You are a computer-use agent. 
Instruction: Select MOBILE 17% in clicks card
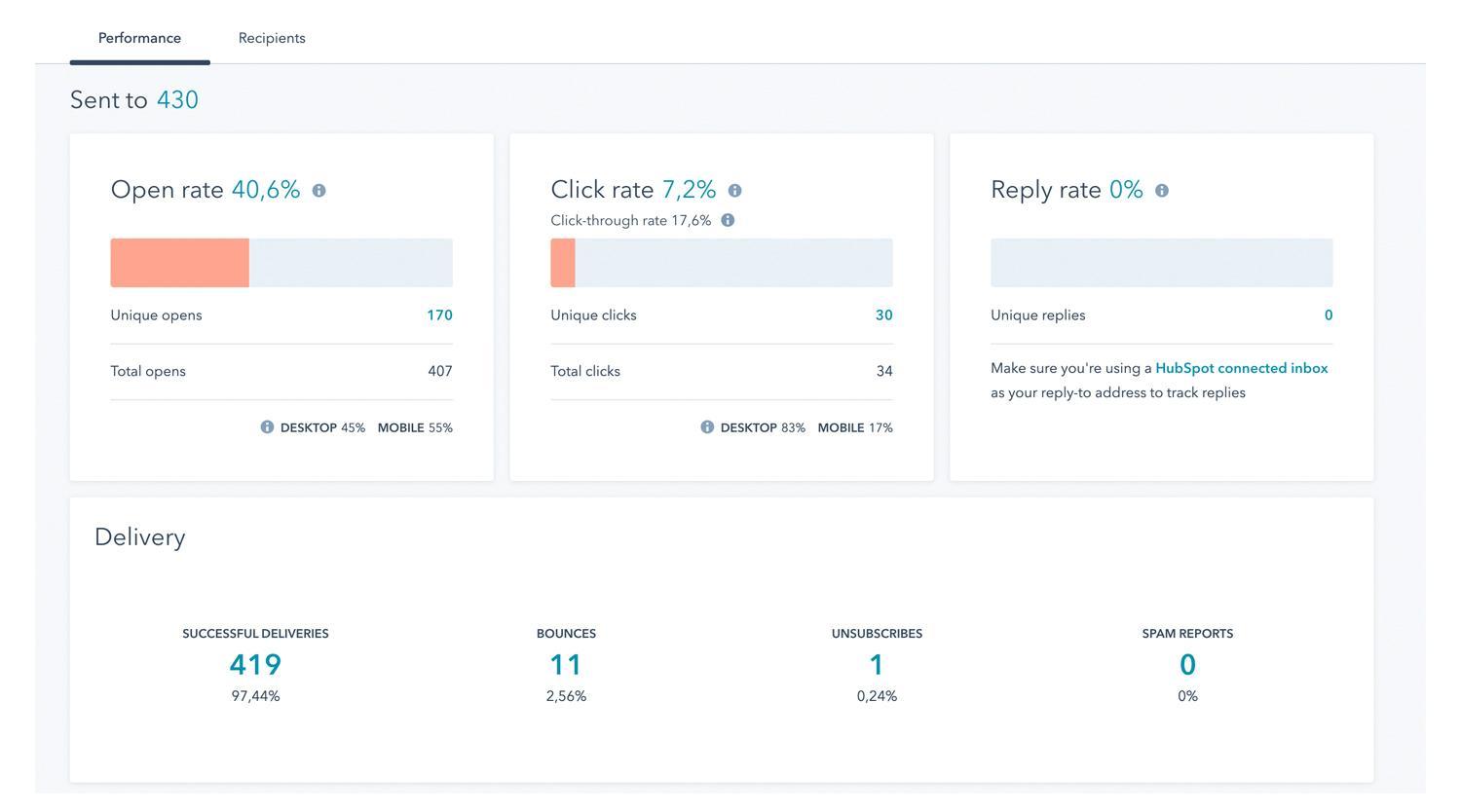pos(855,428)
